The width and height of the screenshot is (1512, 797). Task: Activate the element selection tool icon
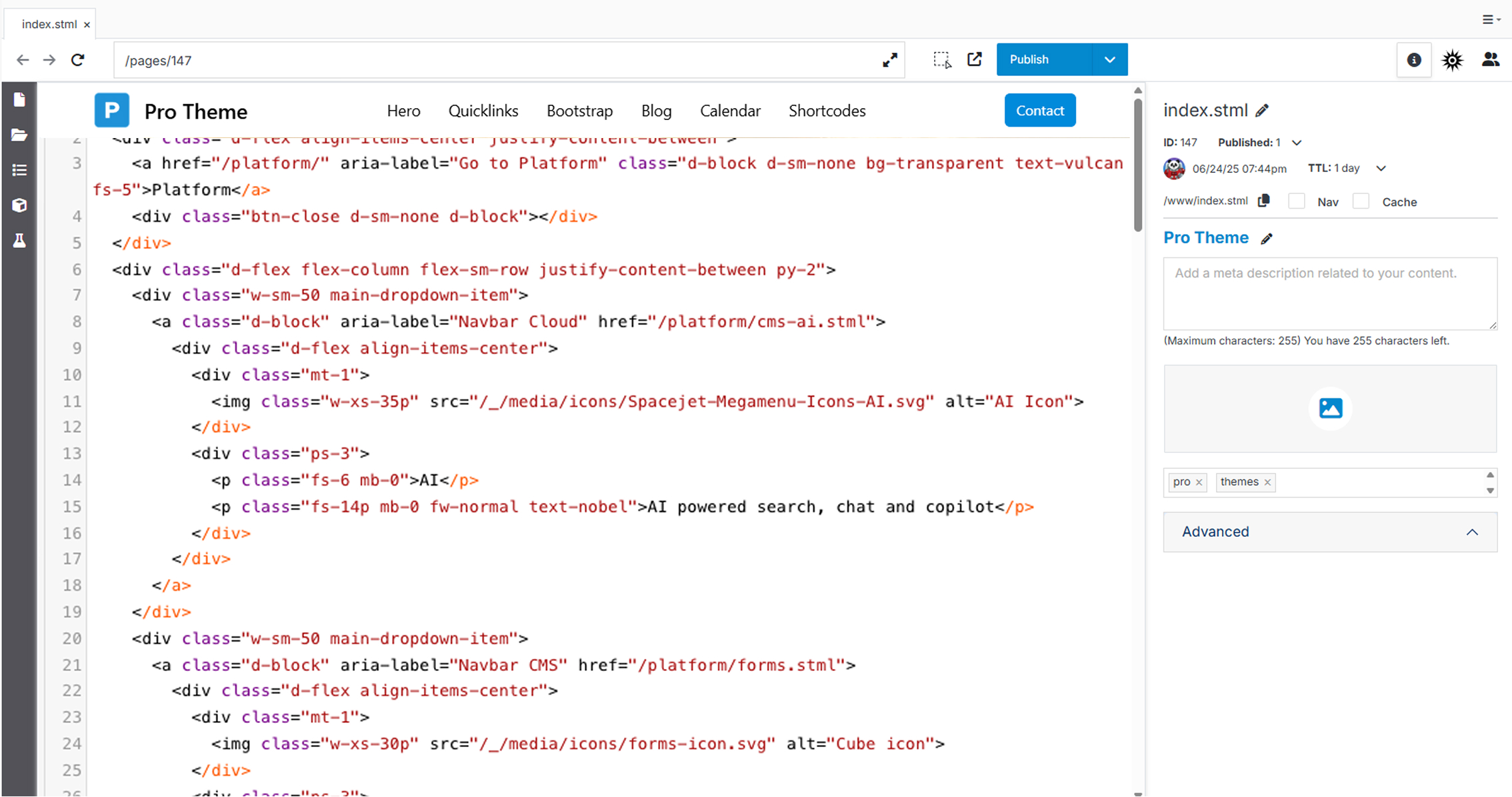pyautogui.click(x=942, y=60)
